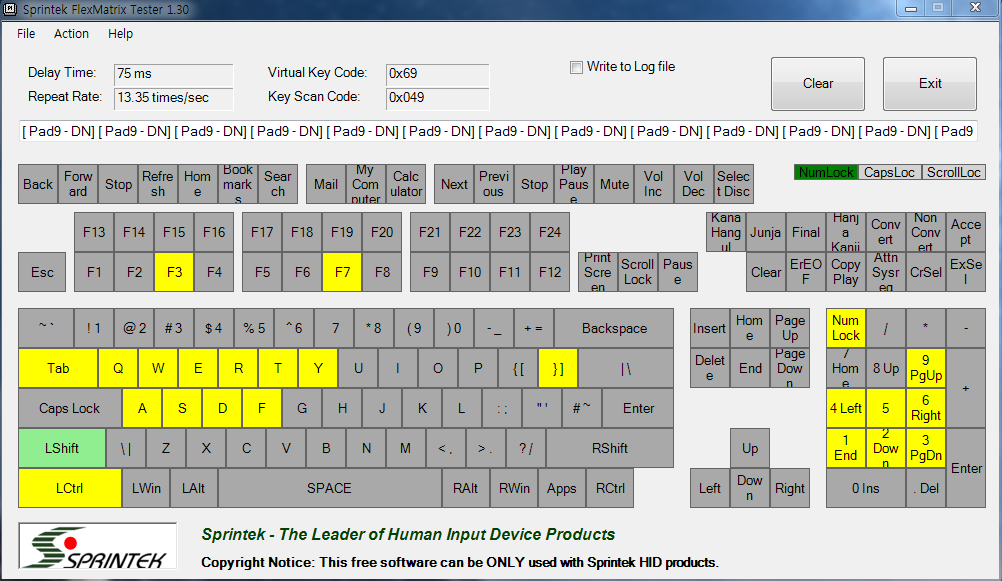1002x581 pixels.
Task: Click the SPACE bar key
Action: click(x=329, y=488)
